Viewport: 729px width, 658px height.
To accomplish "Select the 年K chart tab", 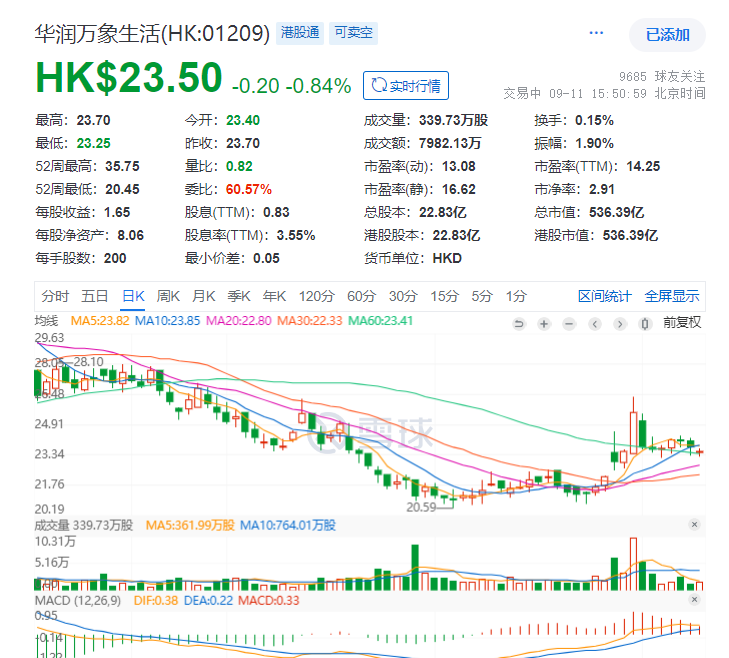I will [x=274, y=296].
